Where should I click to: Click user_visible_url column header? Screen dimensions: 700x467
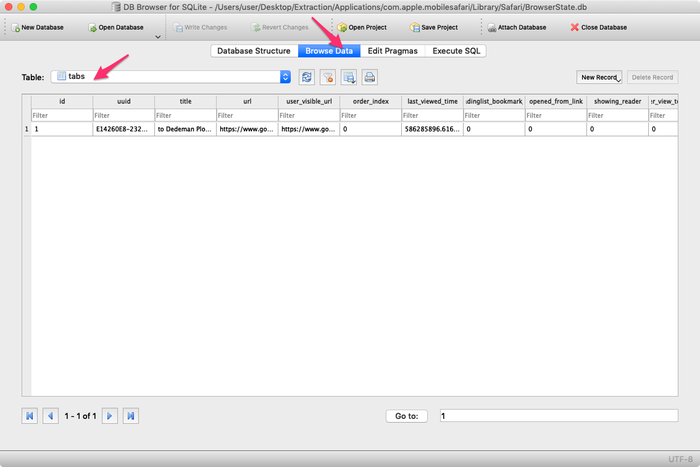coord(309,101)
